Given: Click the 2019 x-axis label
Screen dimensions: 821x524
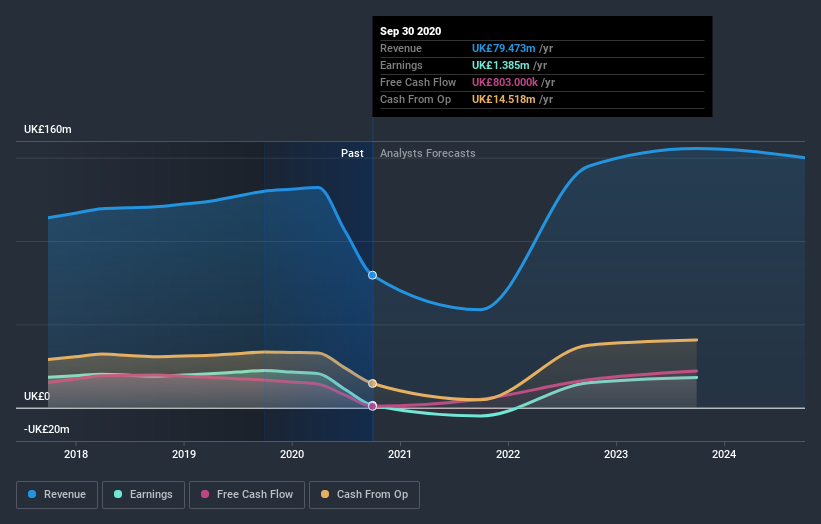Looking at the screenshot, I should (184, 454).
